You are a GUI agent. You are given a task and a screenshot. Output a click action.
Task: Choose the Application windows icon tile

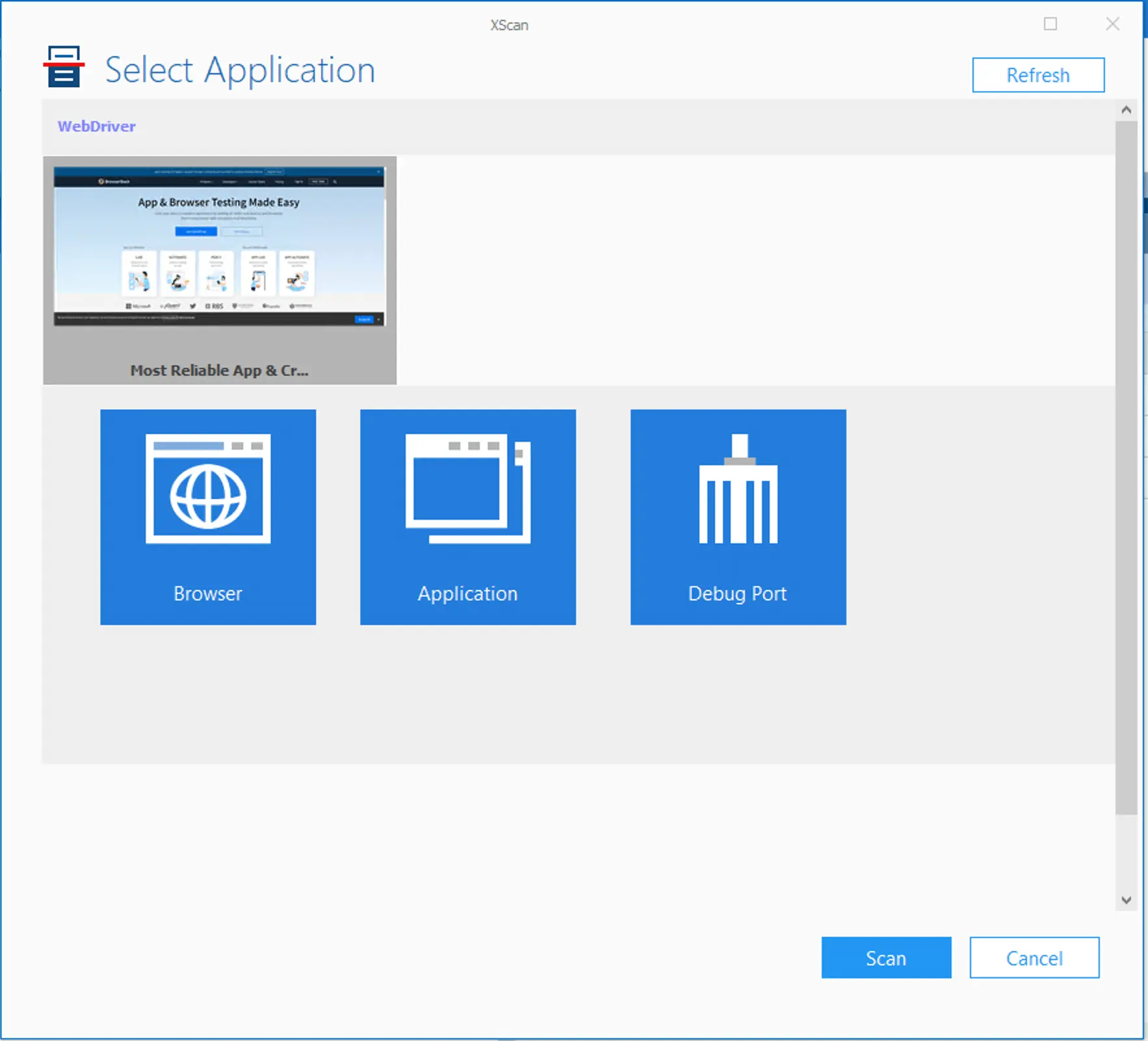(x=467, y=489)
